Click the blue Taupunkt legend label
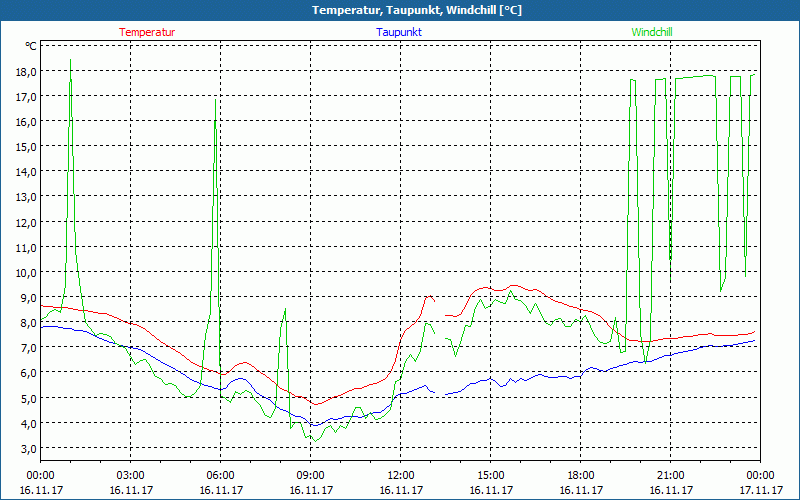This screenshot has height=500, width=800. [x=399, y=32]
